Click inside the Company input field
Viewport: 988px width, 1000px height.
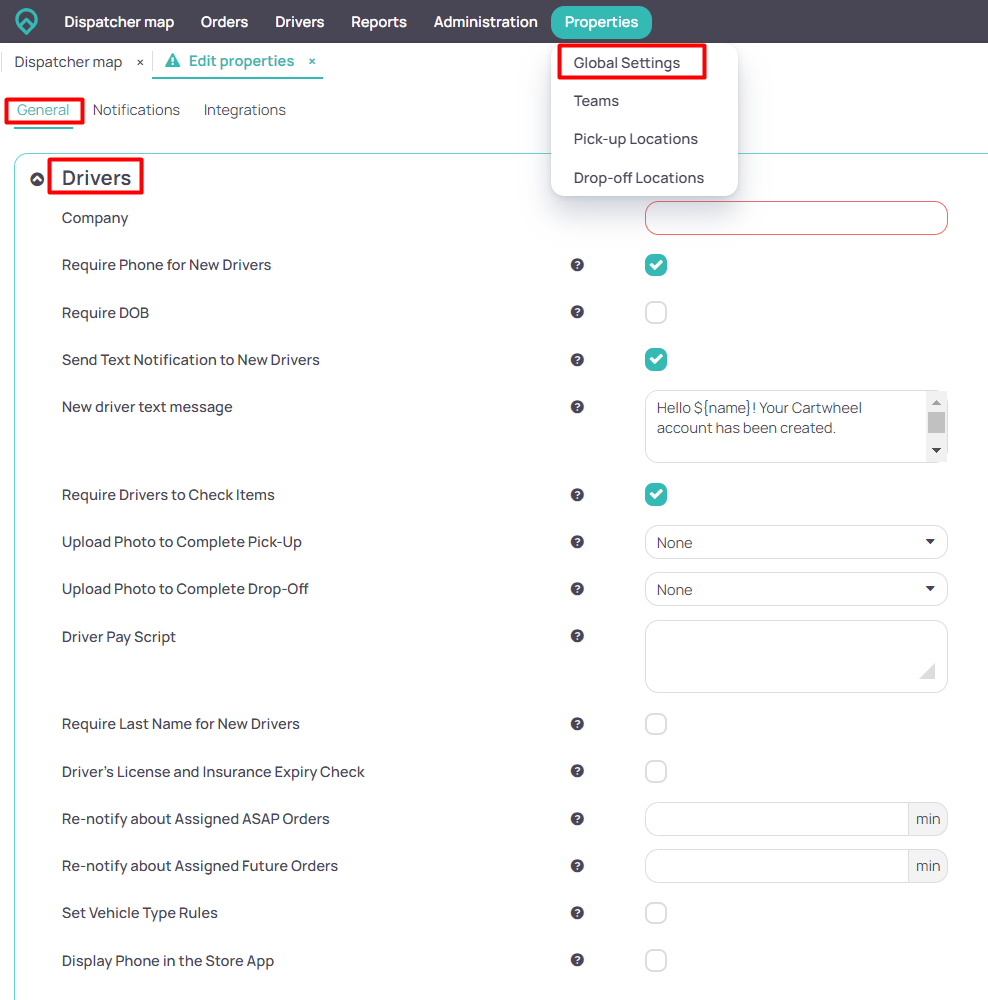pos(796,218)
